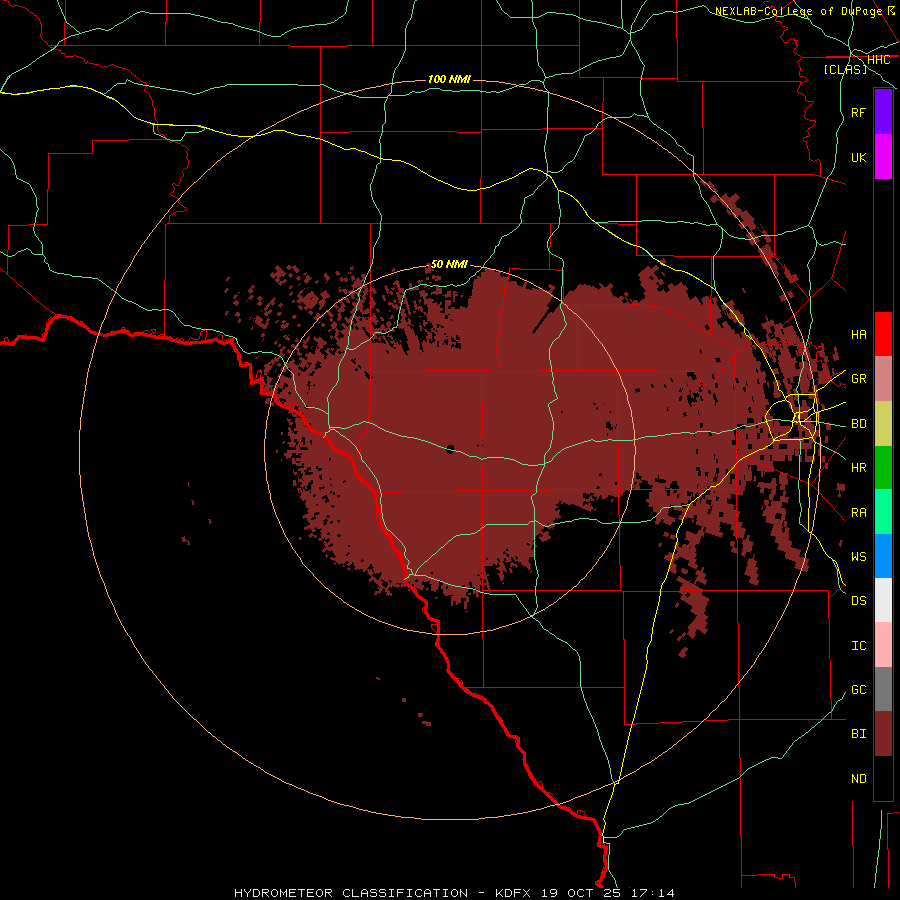This screenshot has width=900, height=900.
Task: Select the RA legend label
Action: coord(858,512)
